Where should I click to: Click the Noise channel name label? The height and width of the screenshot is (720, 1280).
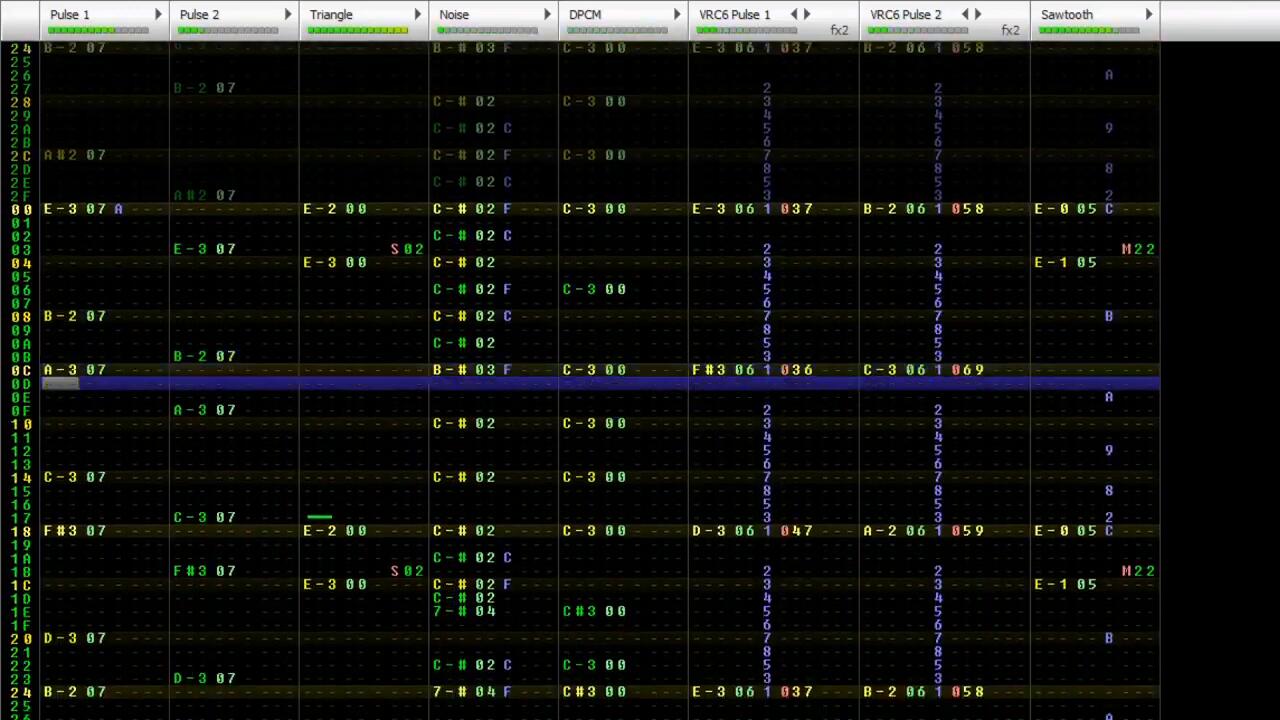(x=454, y=15)
